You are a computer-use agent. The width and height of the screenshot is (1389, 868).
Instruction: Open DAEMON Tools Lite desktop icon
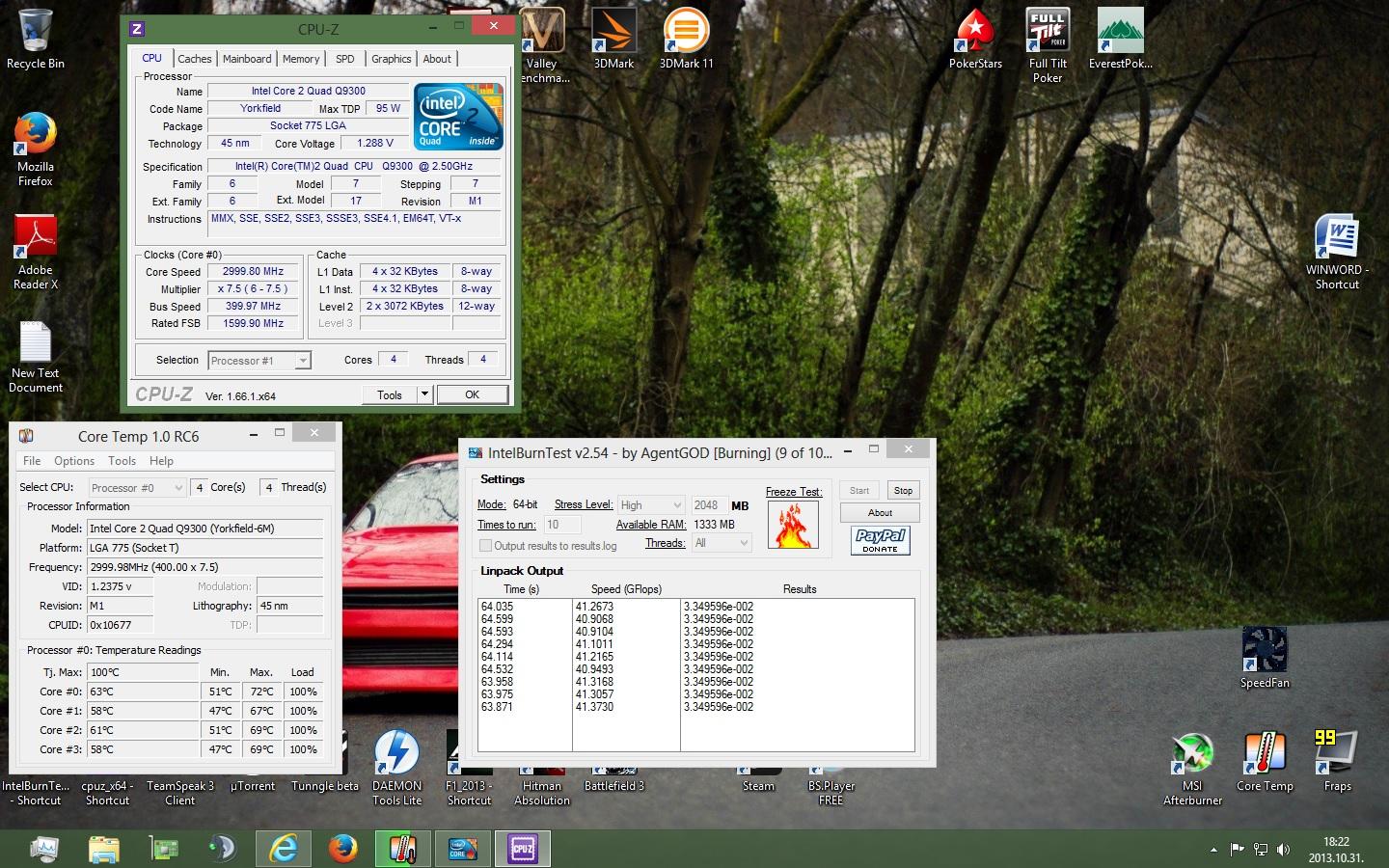tap(397, 769)
